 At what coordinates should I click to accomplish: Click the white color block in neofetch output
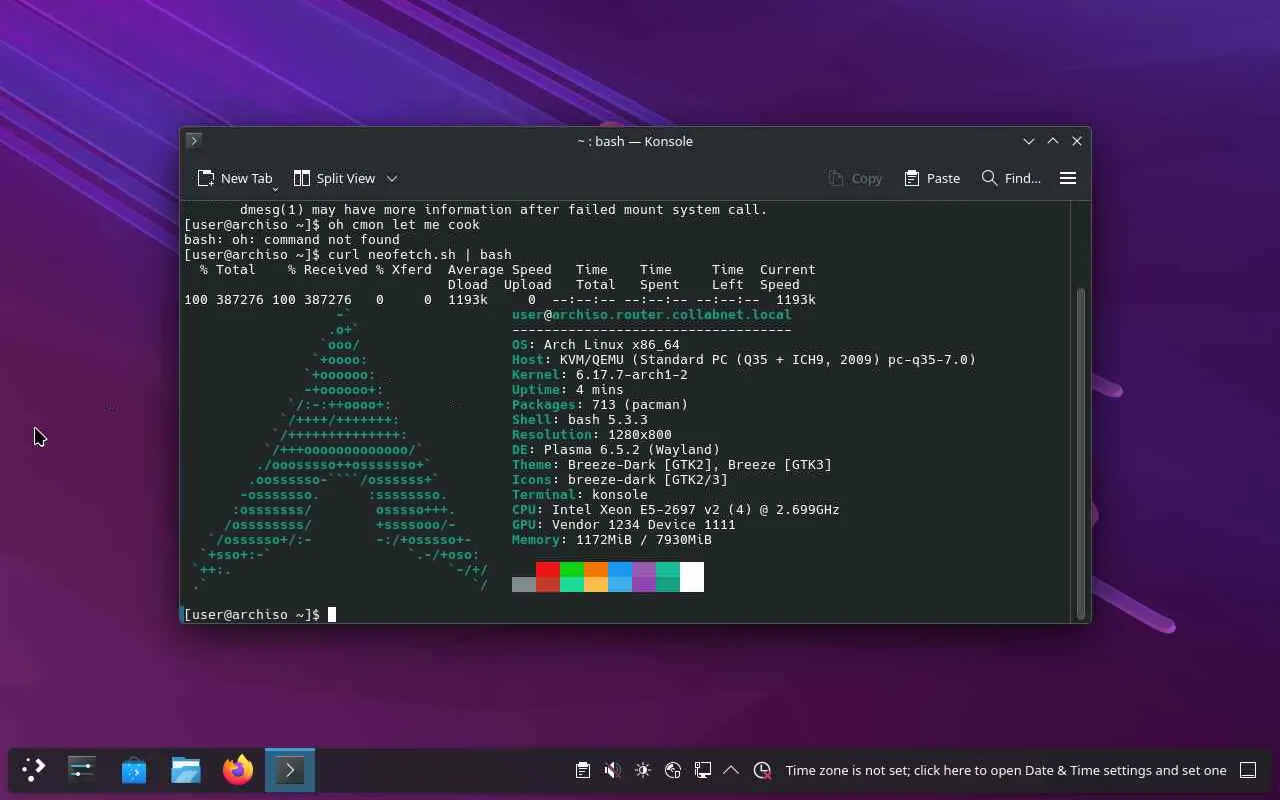692,577
